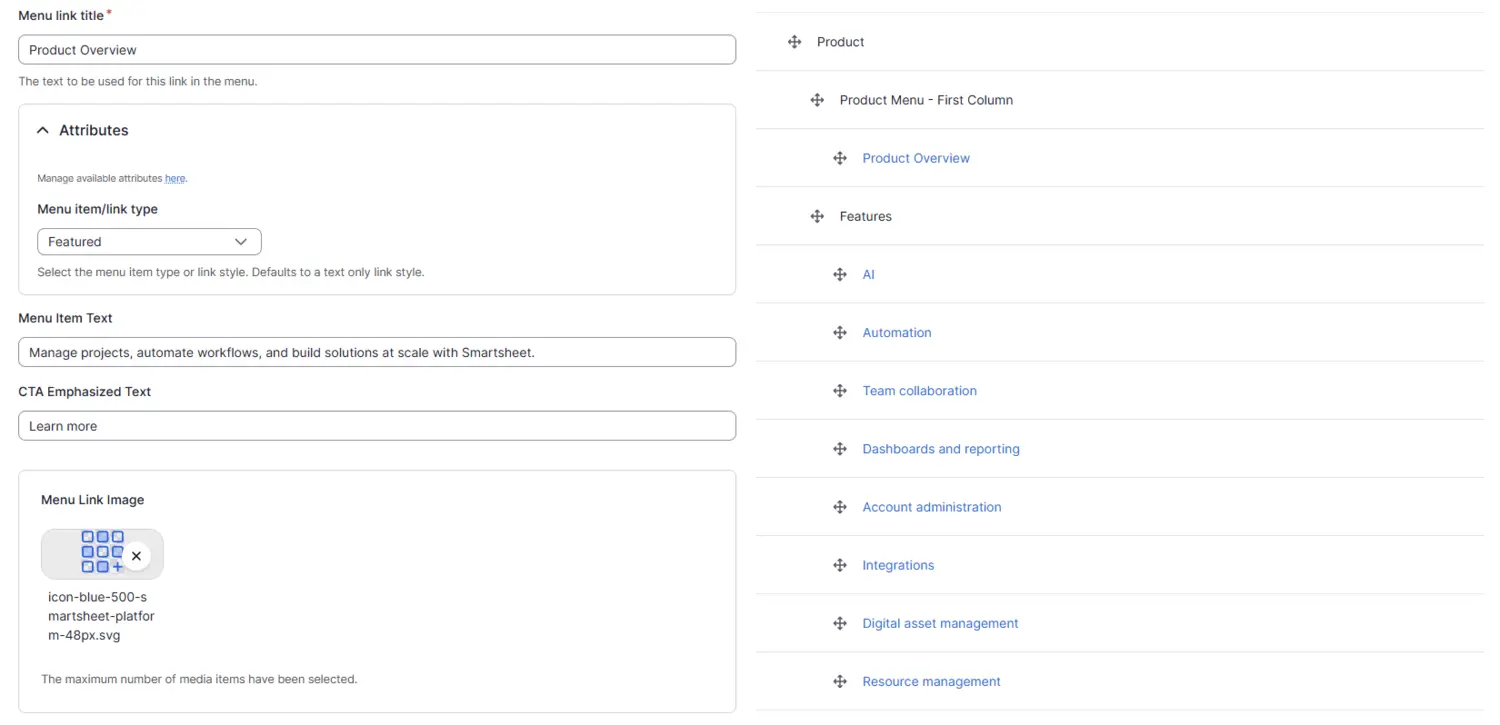Image resolution: width=1500 pixels, height=725 pixels.
Task: Click the drag handle next to Product
Action: pyautogui.click(x=794, y=41)
